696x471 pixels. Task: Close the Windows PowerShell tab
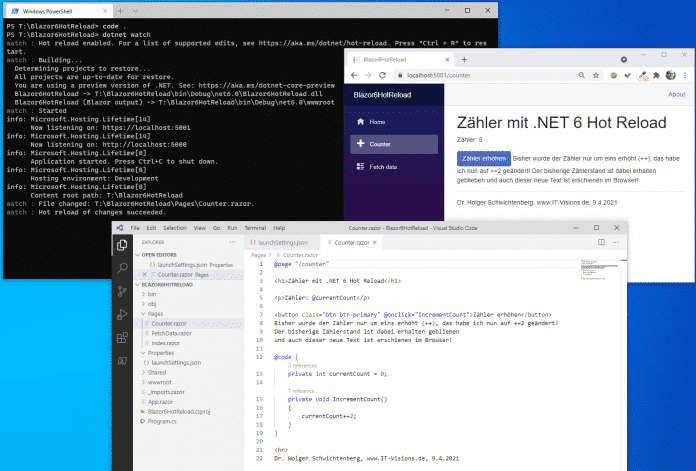(x=105, y=11)
